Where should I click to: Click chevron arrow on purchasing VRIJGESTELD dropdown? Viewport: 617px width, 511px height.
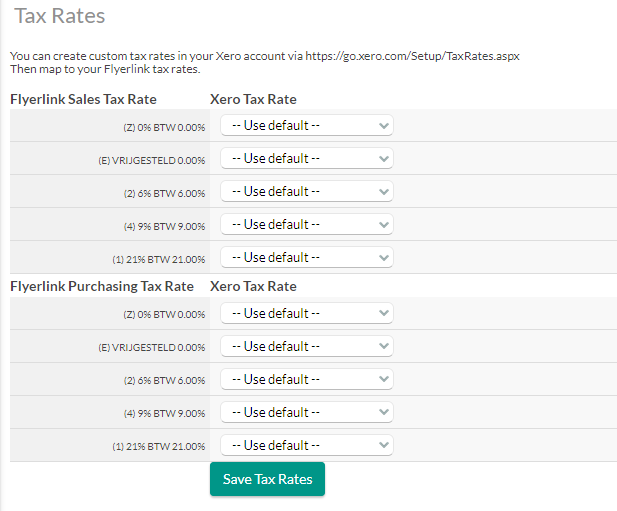click(x=384, y=347)
